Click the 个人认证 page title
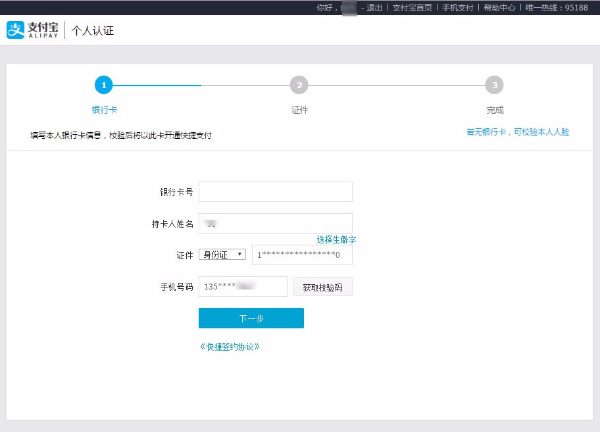 pos(93,30)
